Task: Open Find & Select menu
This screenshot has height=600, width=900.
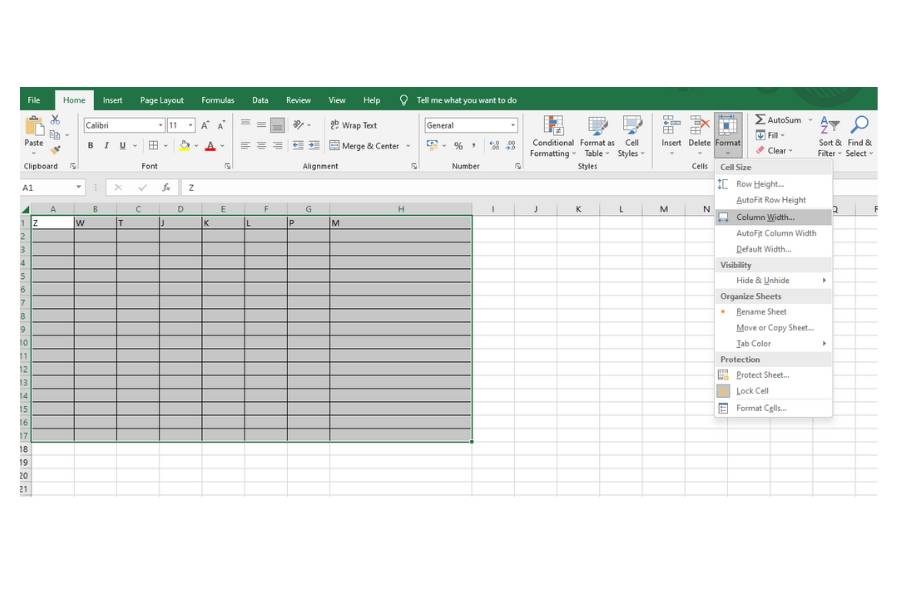Action: click(859, 137)
